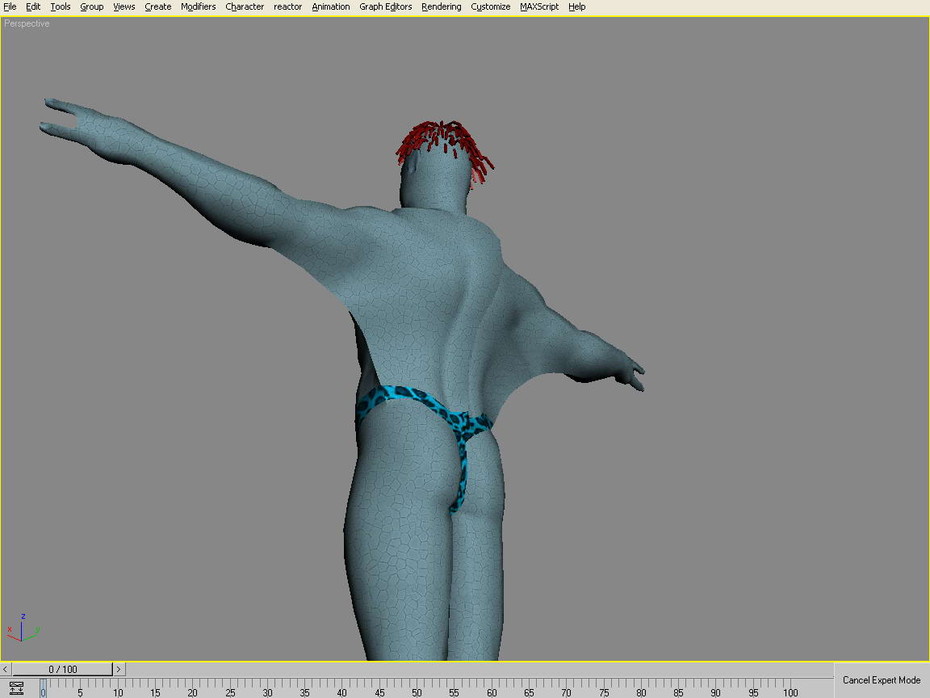Open the mini curve editor icon
This screenshot has width=930, height=698.
[x=16, y=688]
